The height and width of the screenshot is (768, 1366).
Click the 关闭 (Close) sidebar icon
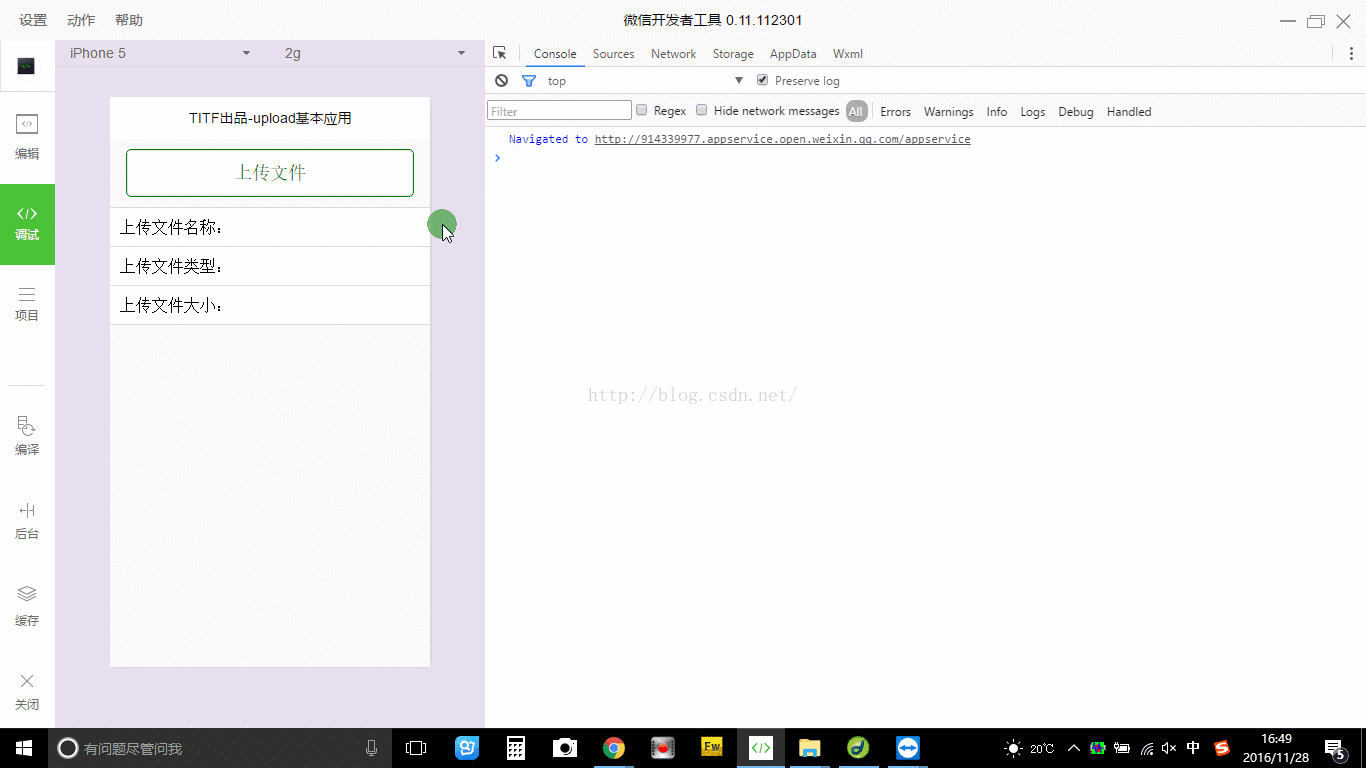coord(27,692)
